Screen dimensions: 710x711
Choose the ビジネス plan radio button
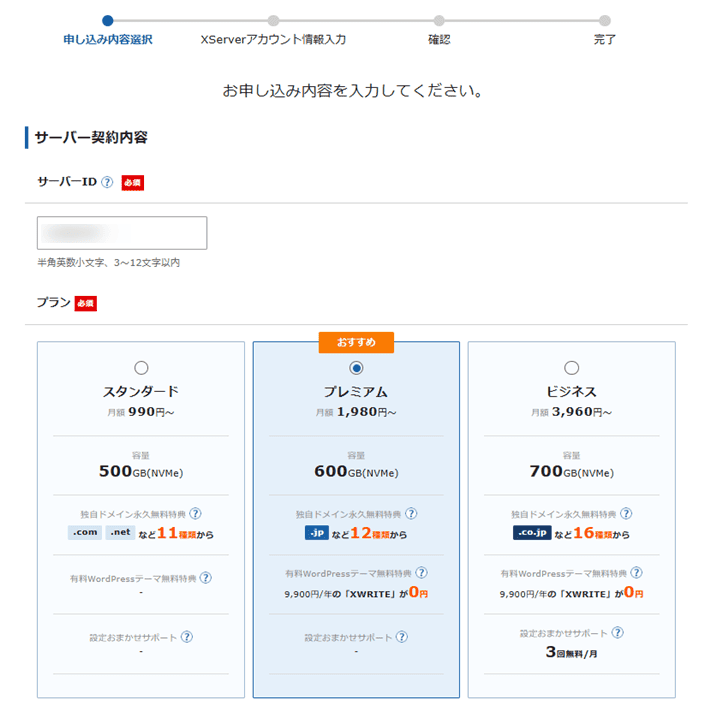(572, 368)
